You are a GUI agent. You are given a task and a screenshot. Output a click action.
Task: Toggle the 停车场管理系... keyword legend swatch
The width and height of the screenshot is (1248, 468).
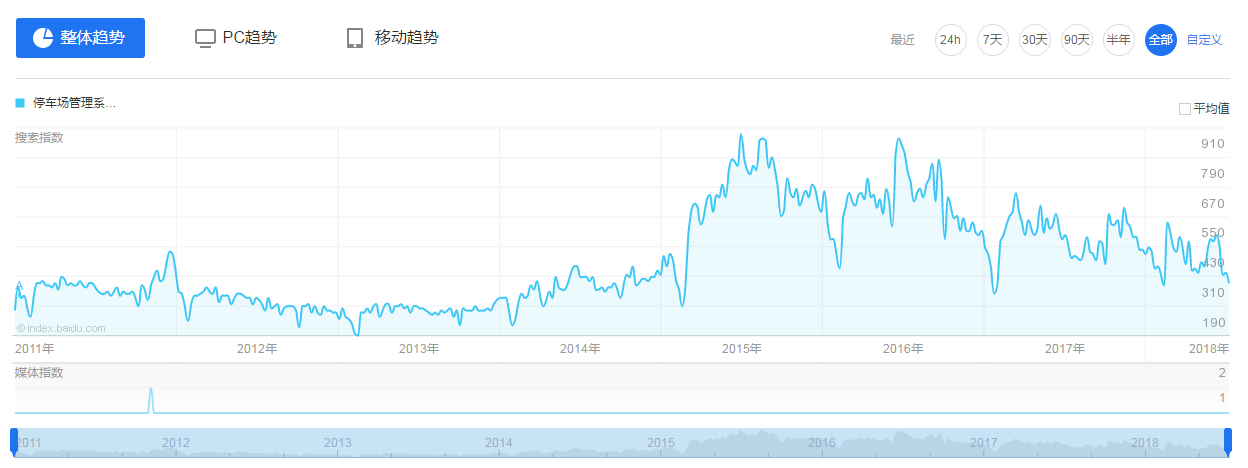(x=20, y=102)
